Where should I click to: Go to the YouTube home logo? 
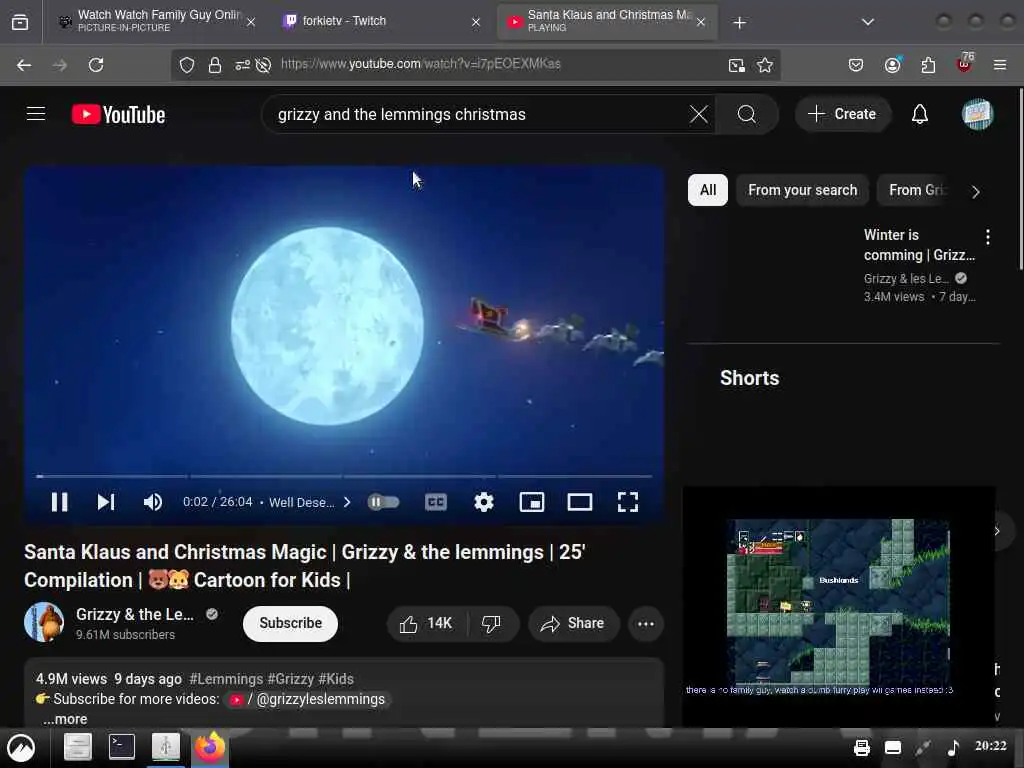click(x=118, y=114)
